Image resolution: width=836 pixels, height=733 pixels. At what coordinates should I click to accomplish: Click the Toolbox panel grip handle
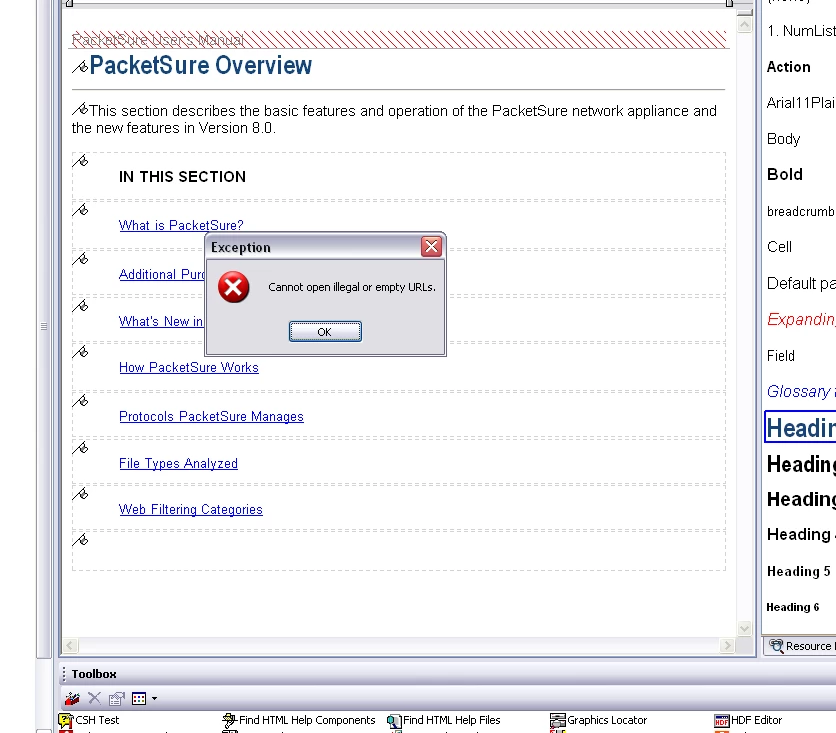coord(64,674)
